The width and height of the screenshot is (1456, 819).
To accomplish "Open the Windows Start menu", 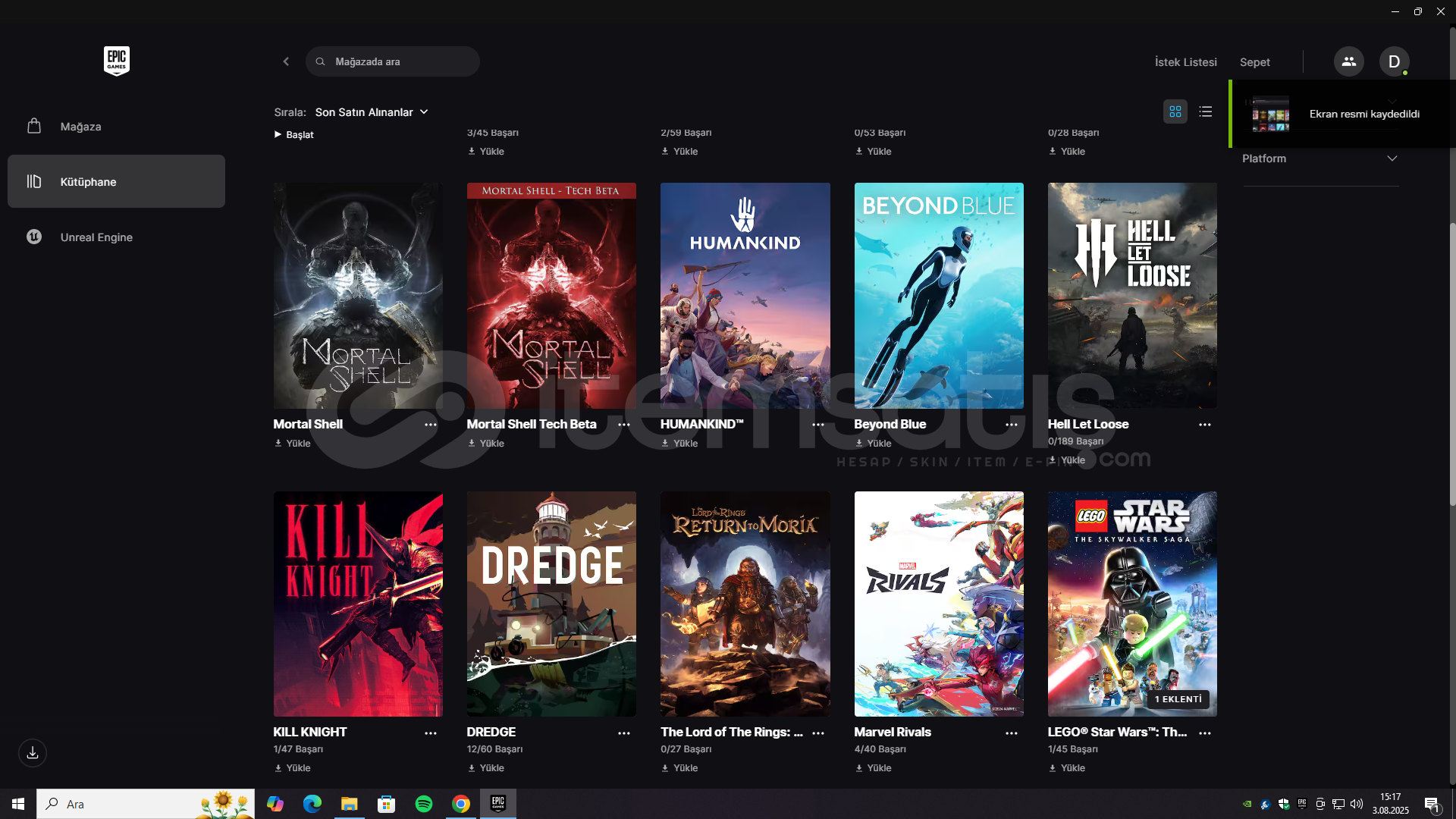I will 18,804.
